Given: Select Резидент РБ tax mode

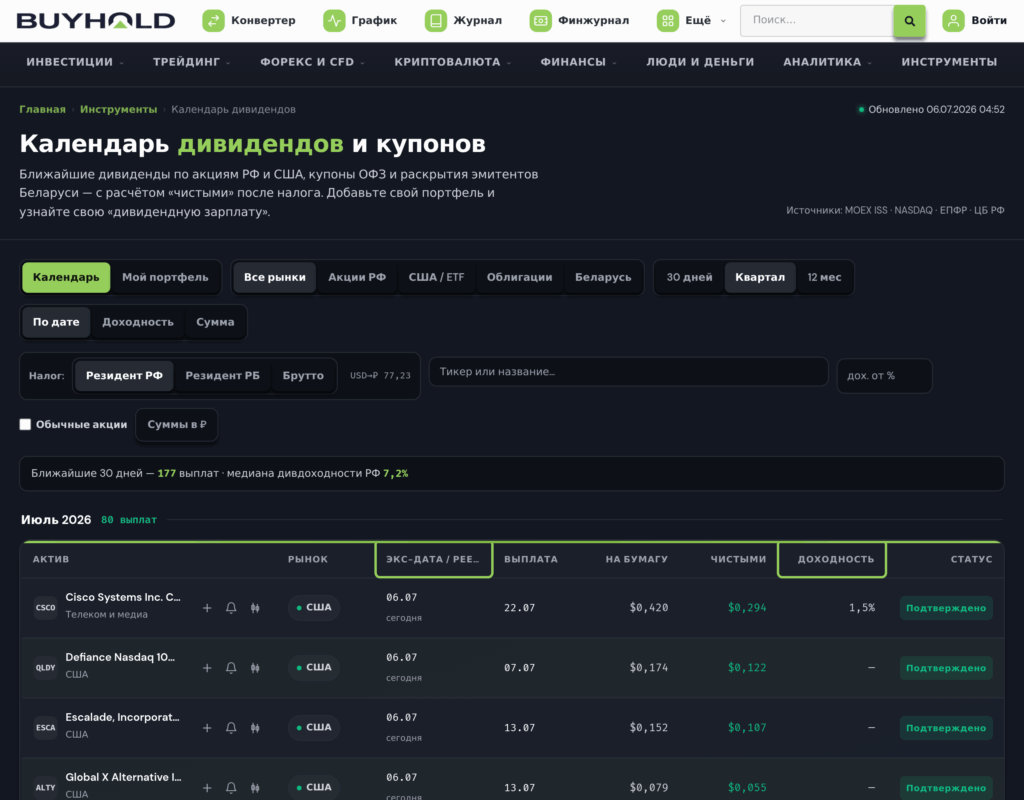Looking at the screenshot, I should pyautogui.click(x=223, y=376).
